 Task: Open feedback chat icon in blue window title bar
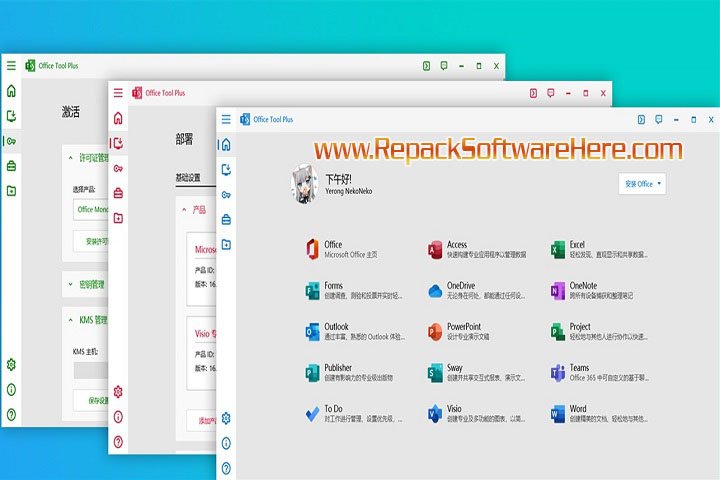(x=658, y=119)
